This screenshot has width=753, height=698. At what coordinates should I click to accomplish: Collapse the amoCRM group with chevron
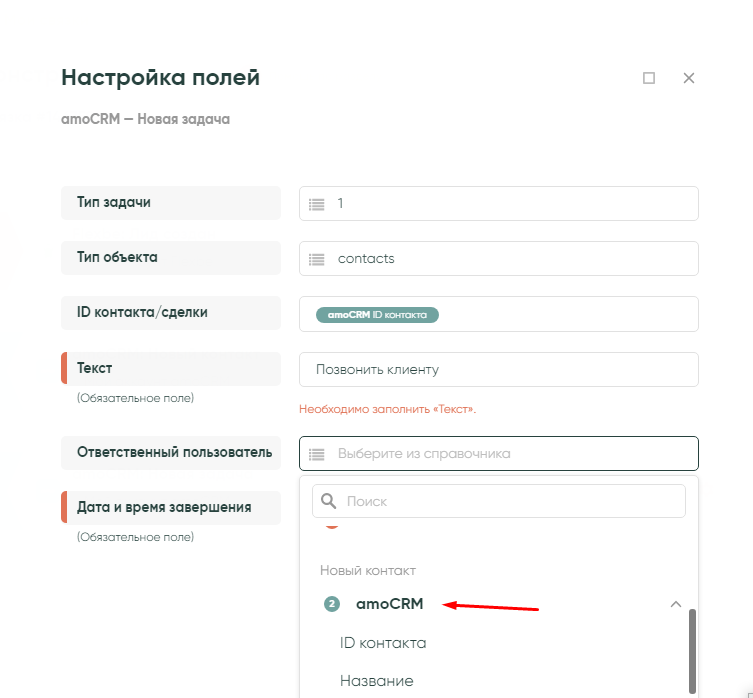tap(676, 604)
